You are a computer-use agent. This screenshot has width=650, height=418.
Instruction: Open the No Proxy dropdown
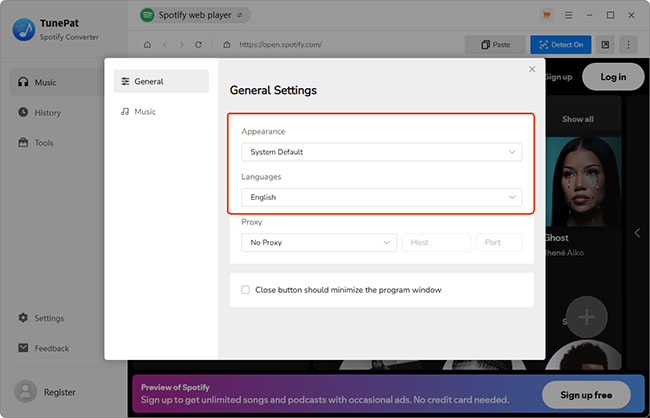click(x=319, y=243)
